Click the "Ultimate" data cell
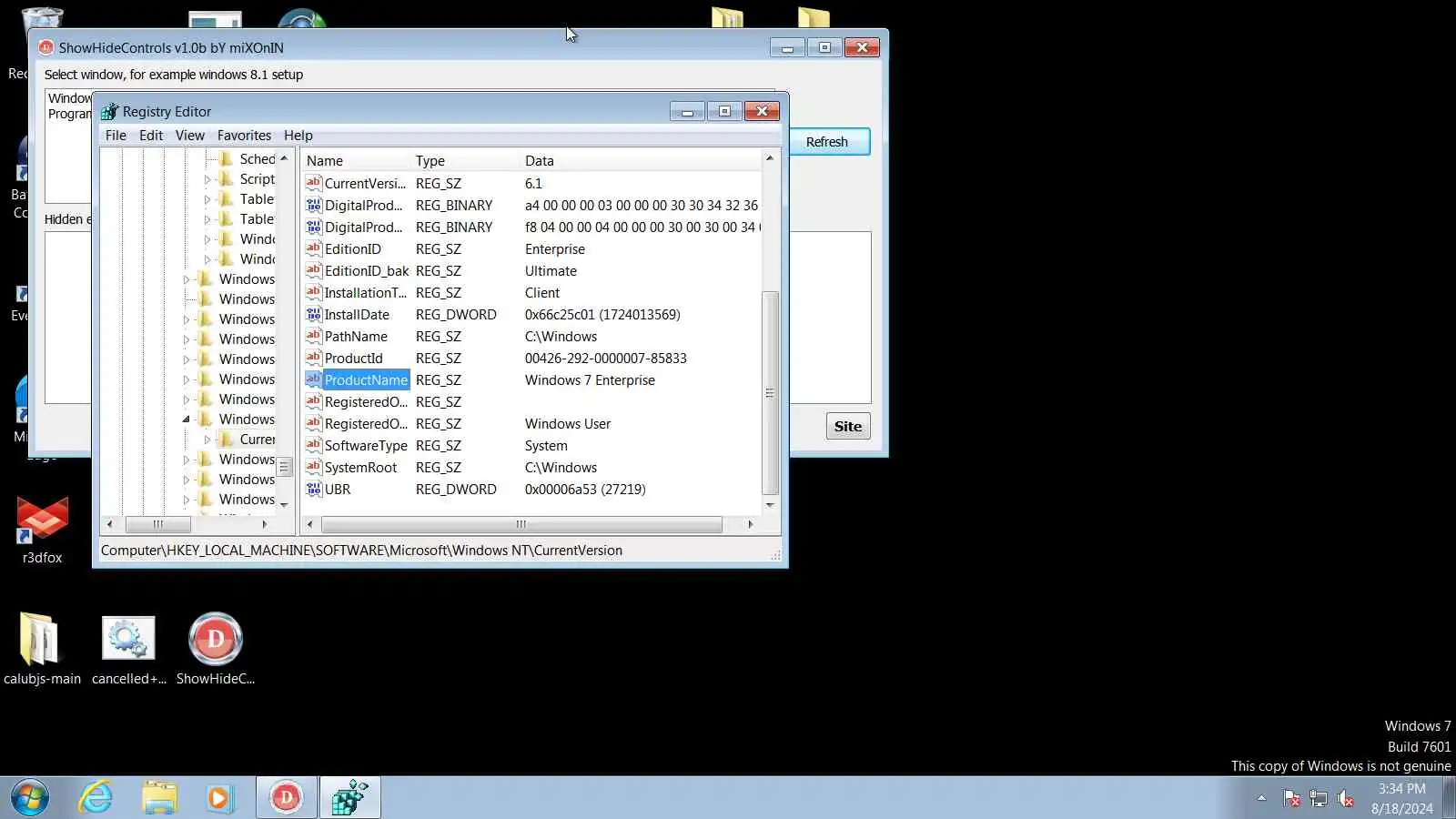1456x819 pixels. [551, 271]
